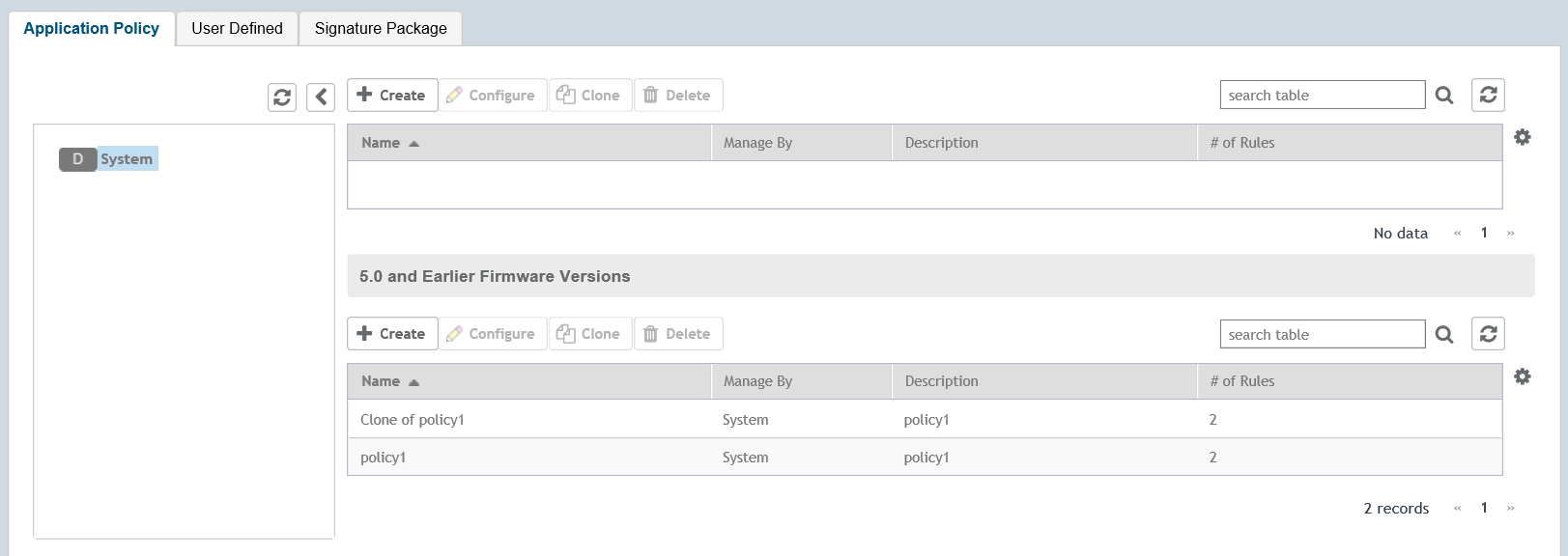The height and width of the screenshot is (556, 1568).
Task: Focus the upper search table field
Action: pos(1322,96)
